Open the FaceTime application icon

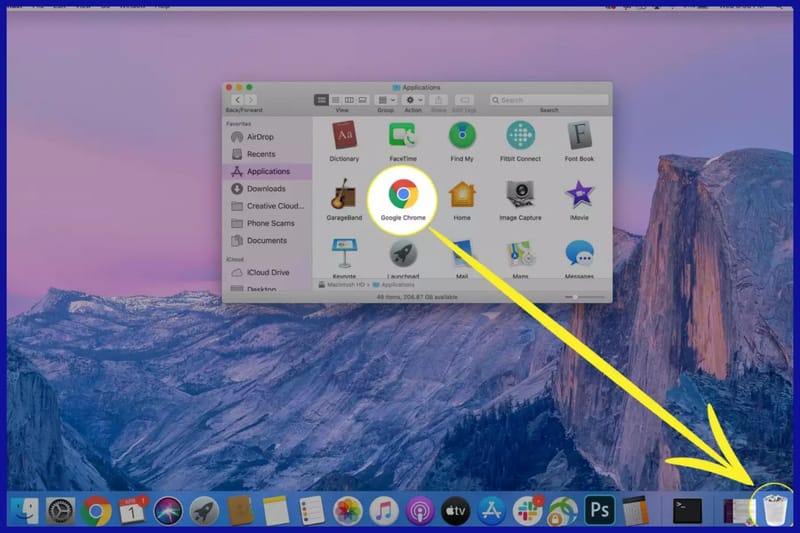[403, 136]
